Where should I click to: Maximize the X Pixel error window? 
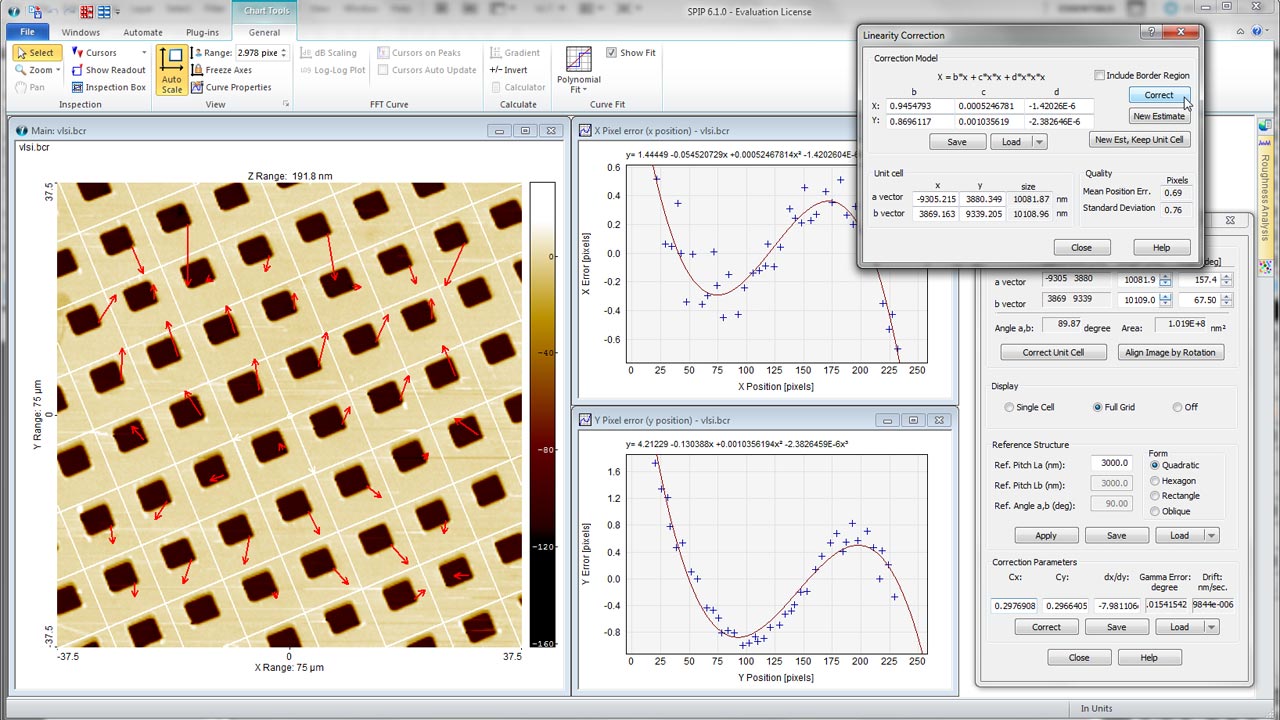[912, 130]
